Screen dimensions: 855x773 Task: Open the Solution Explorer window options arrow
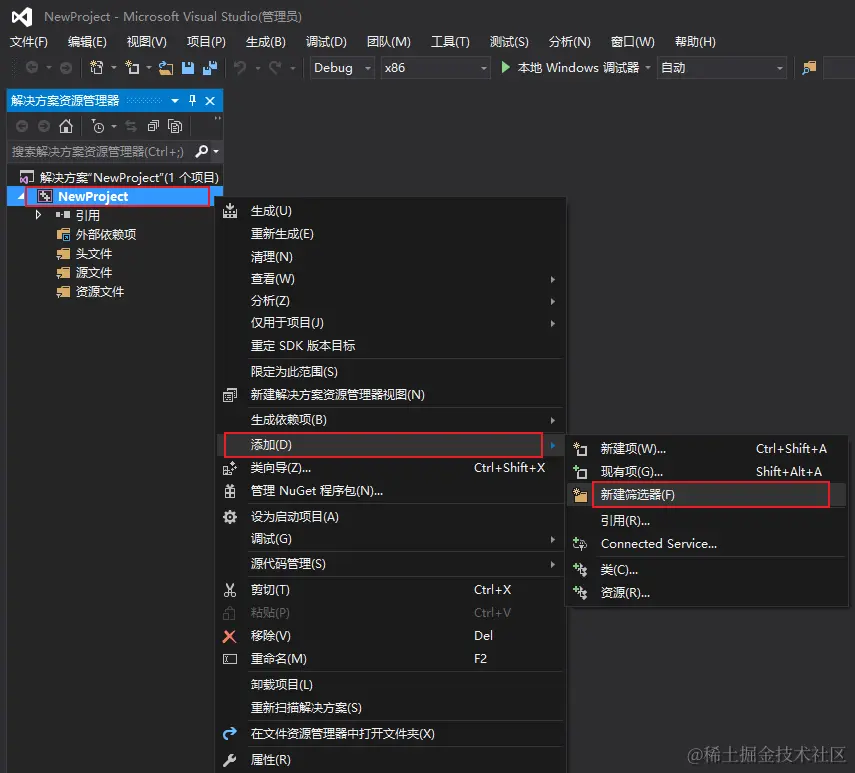[175, 101]
